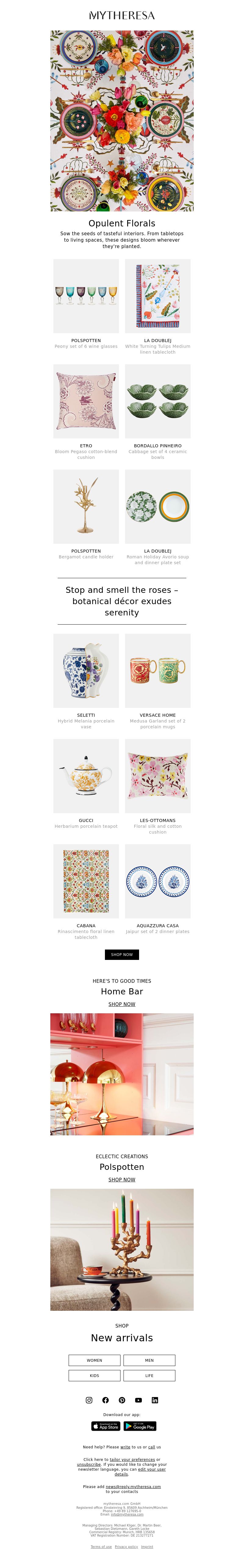244x1568 pixels.
Task: Select the KIDS category button
Action: [x=94, y=1375]
